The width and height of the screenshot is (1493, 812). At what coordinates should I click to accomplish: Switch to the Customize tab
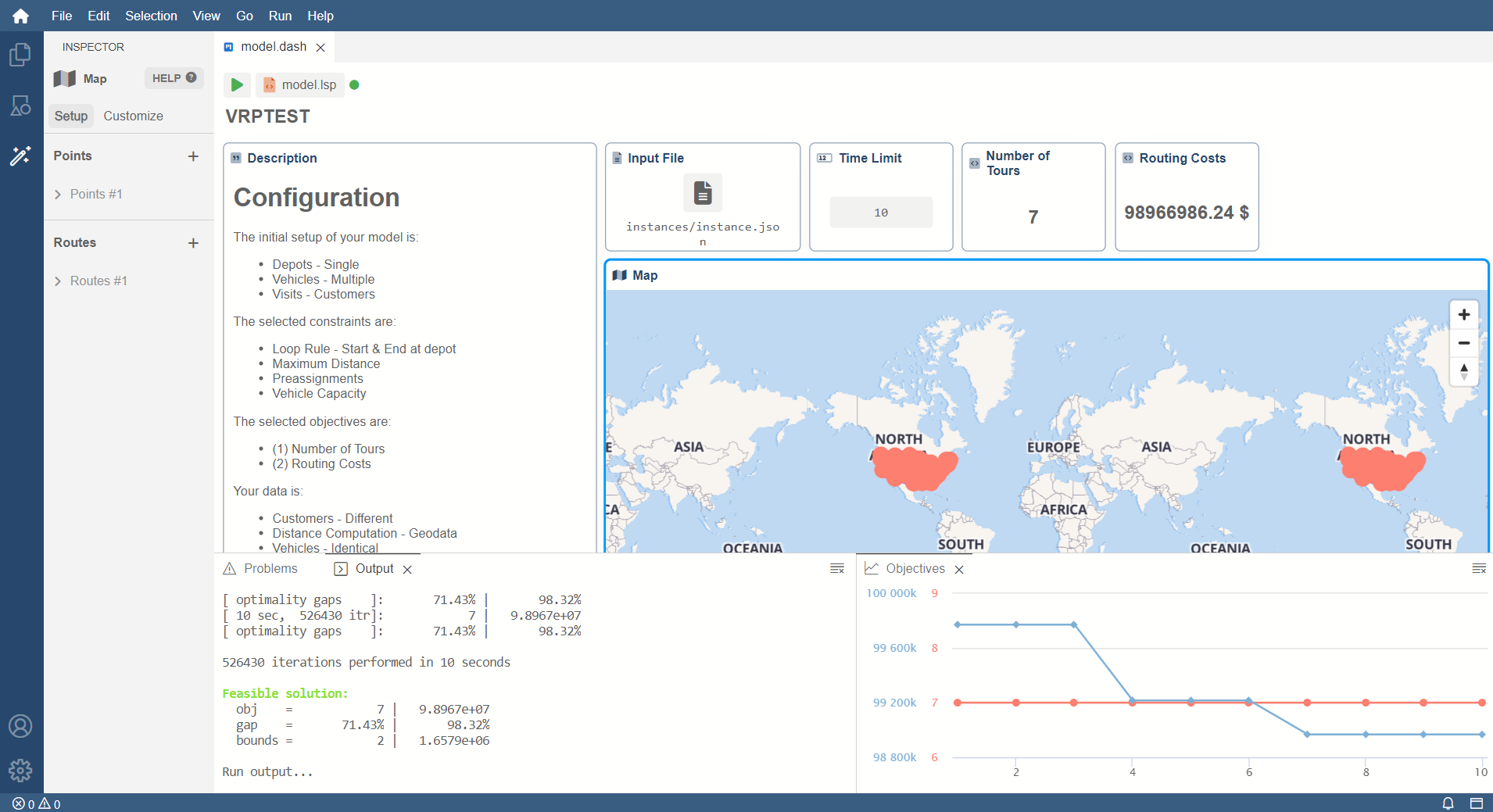133,116
